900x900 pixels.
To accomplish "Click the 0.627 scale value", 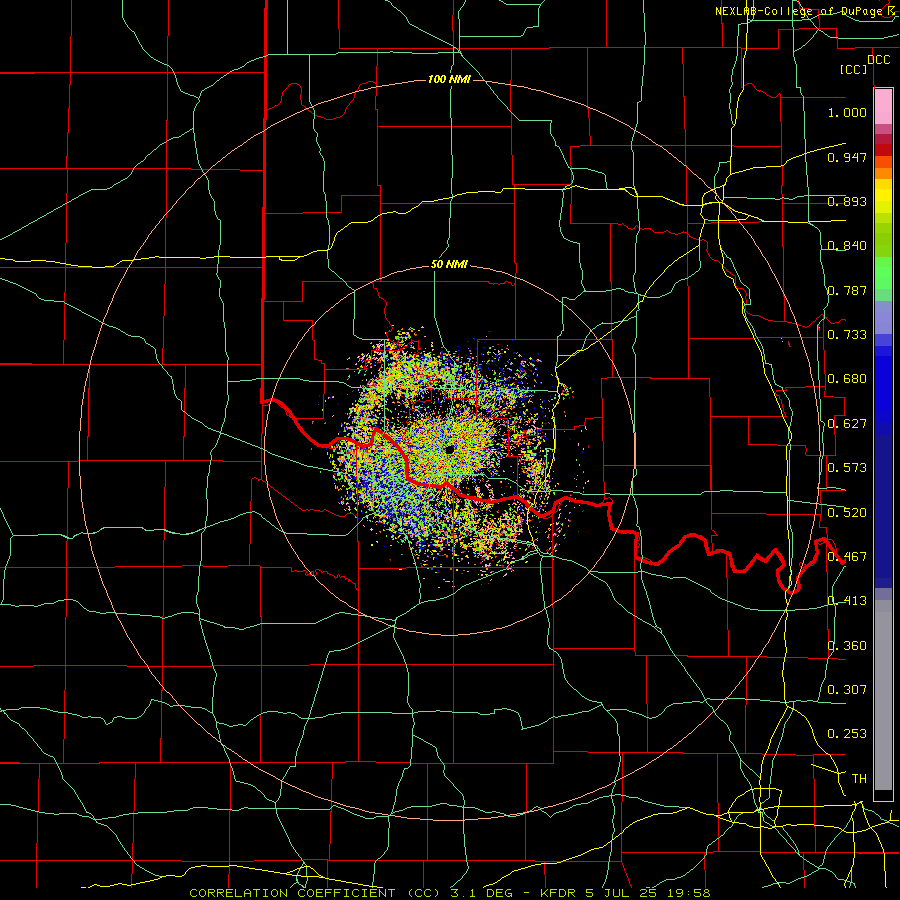I will (847, 424).
